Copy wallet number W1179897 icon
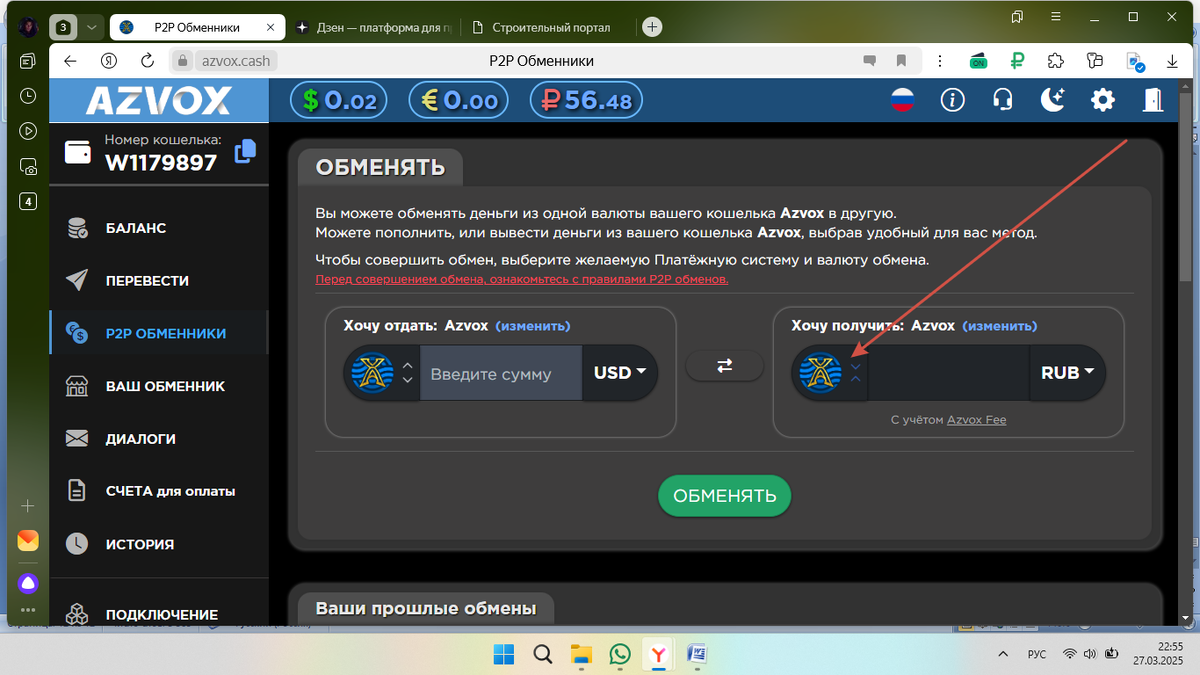Image resolution: width=1200 pixels, height=675 pixels. [245, 151]
